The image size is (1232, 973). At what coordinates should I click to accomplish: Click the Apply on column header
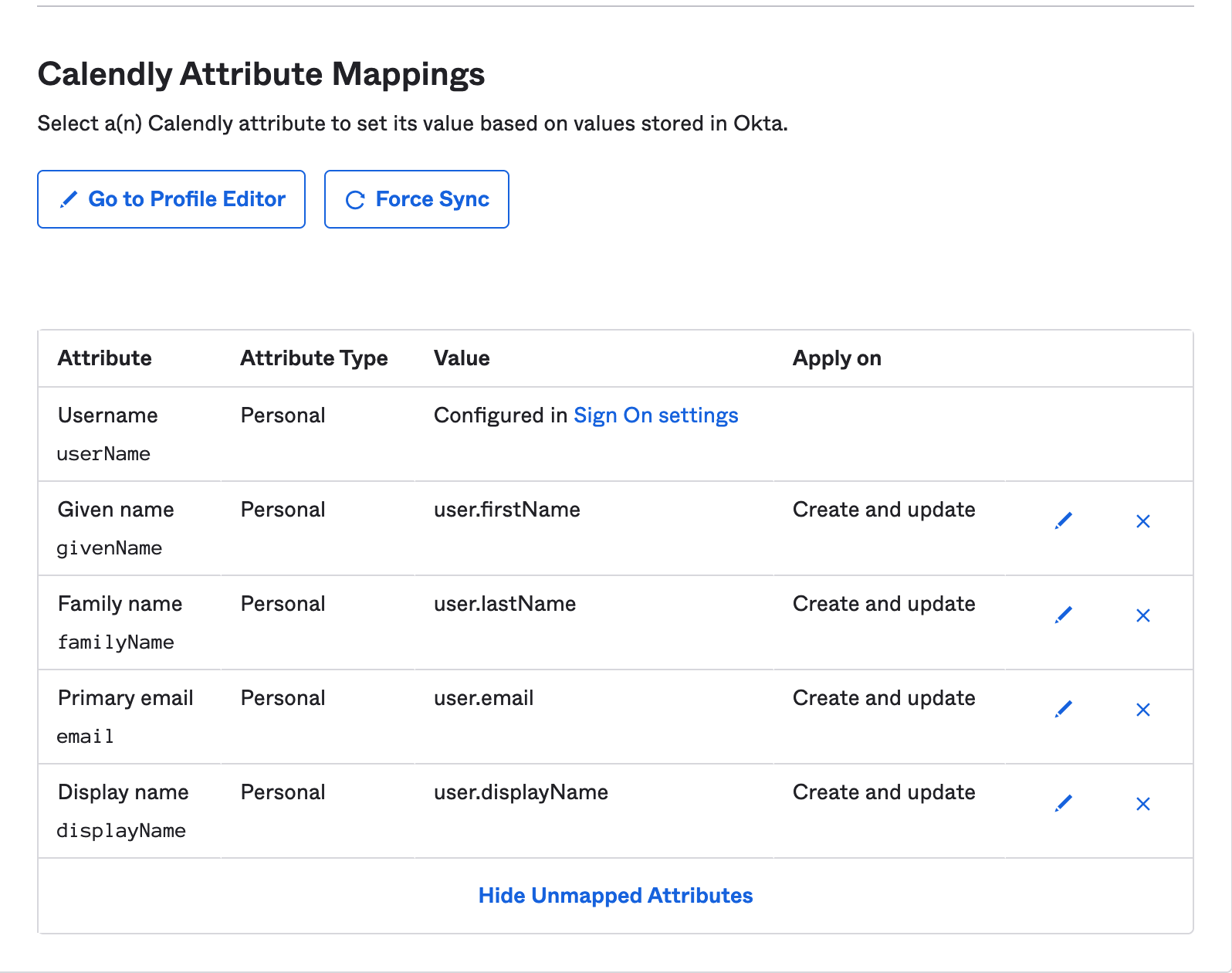click(837, 358)
